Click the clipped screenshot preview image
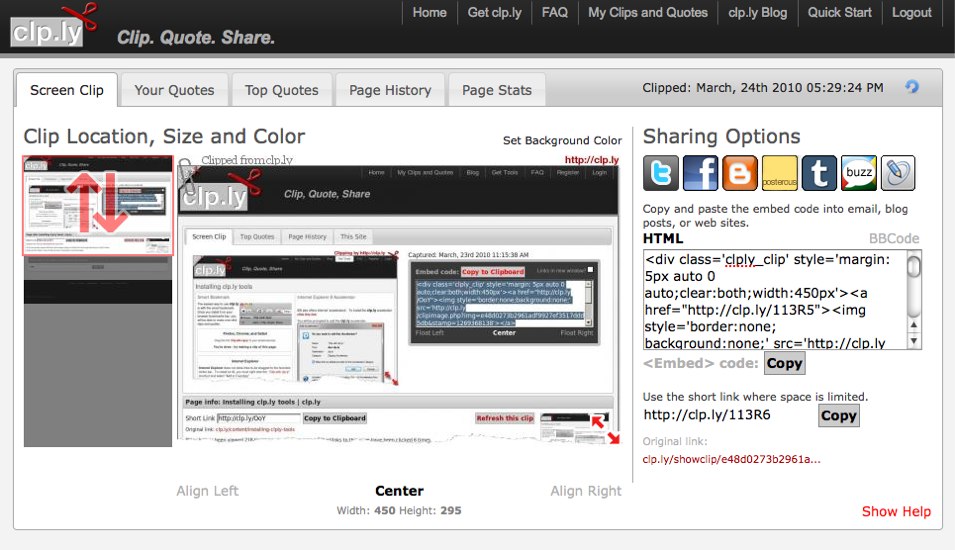This screenshot has width=955, height=550. point(399,305)
